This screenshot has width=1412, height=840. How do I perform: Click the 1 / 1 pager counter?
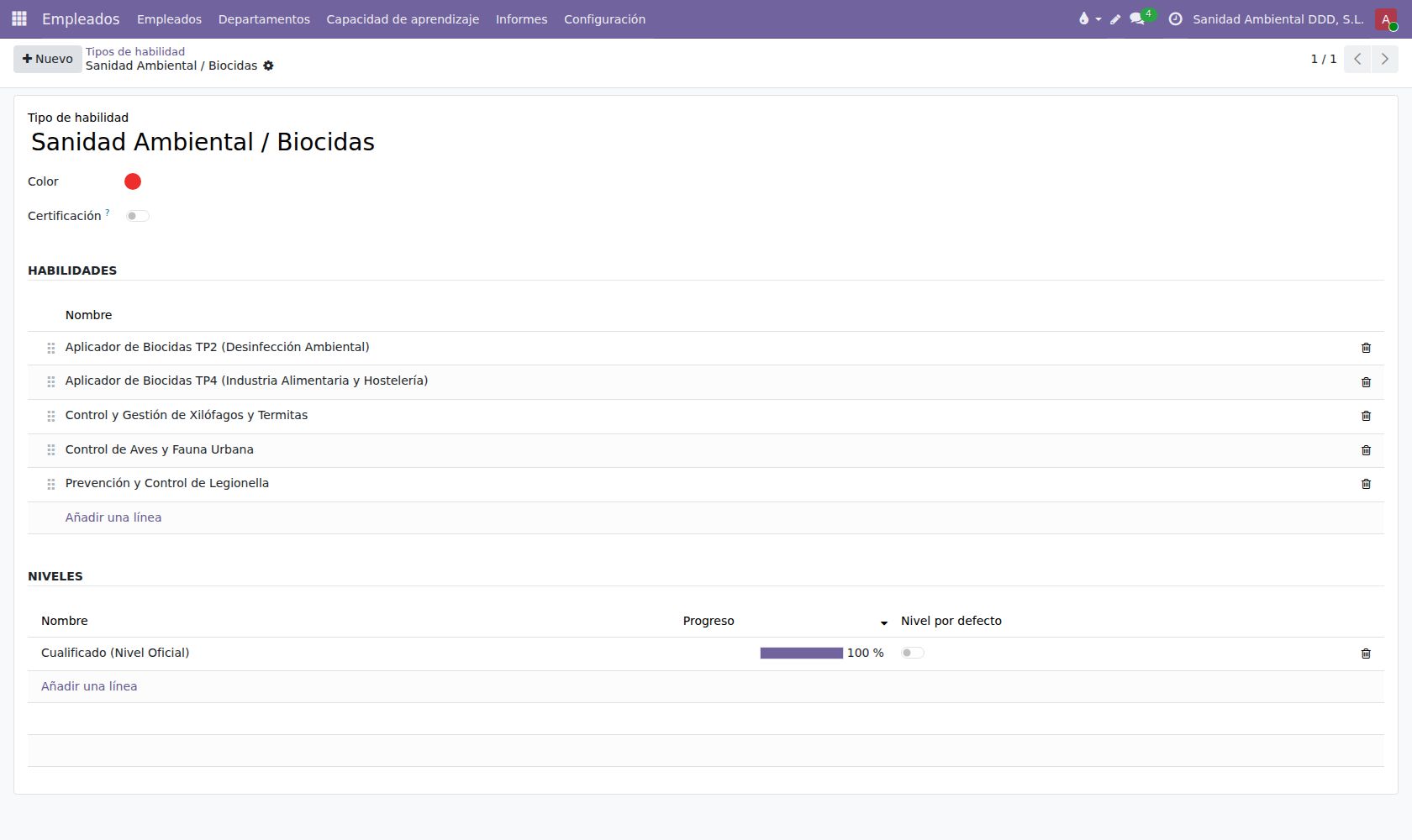1323,59
